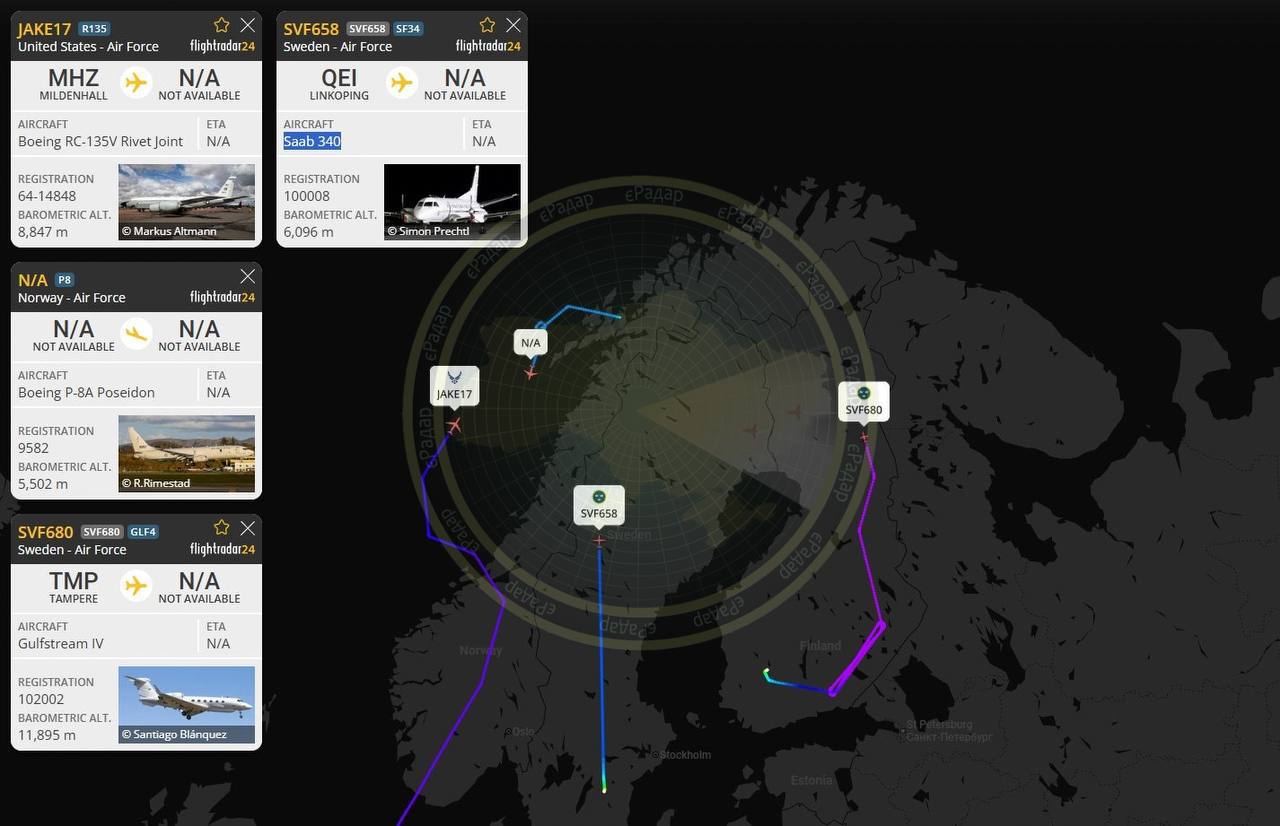The width and height of the screenshot is (1280, 826).
Task: Open the Boeing P-8A Poseidon photo
Action: pyautogui.click(x=187, y=453)
